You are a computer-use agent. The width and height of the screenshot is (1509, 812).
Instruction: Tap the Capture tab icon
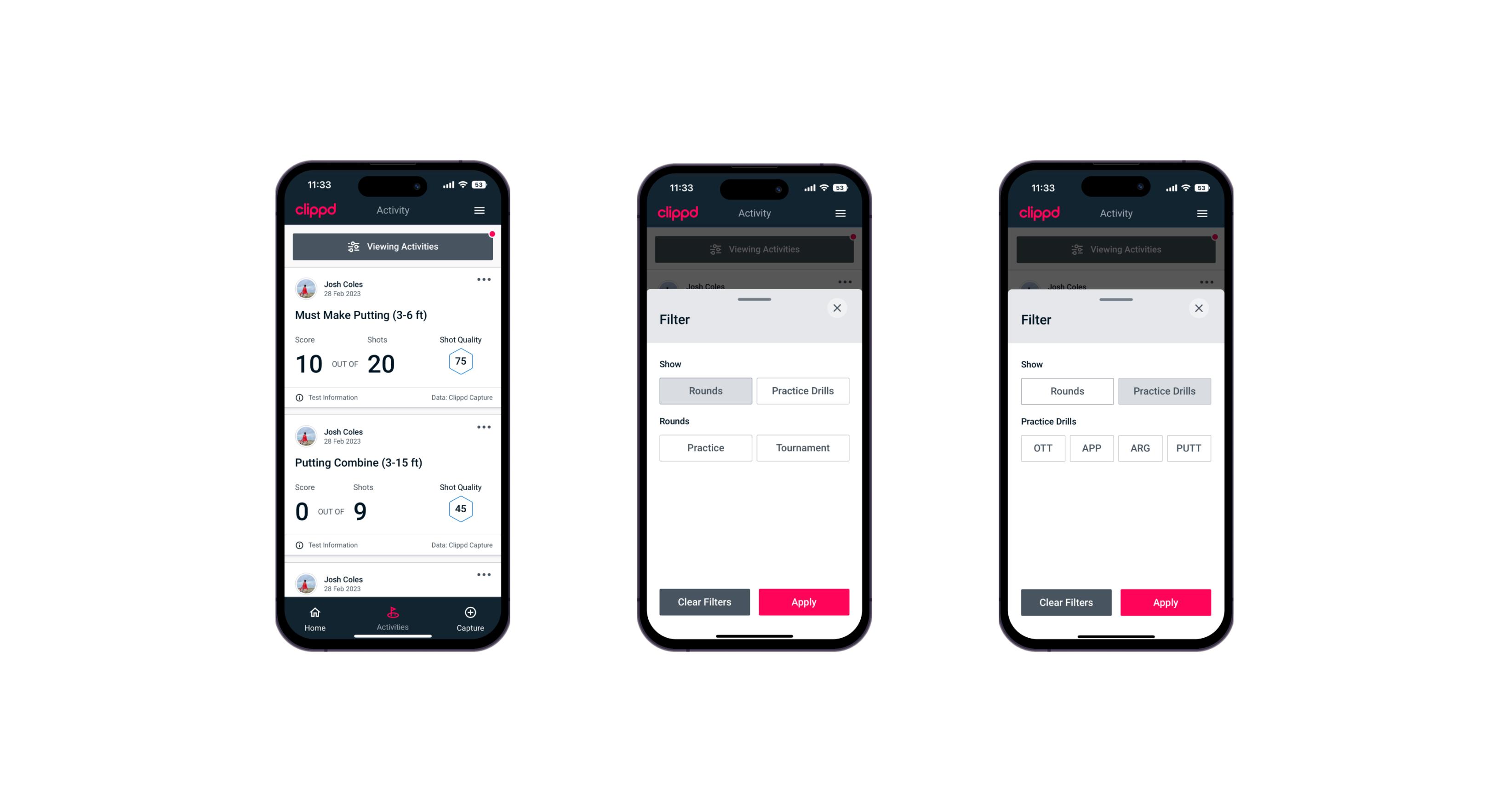[470, 613]
